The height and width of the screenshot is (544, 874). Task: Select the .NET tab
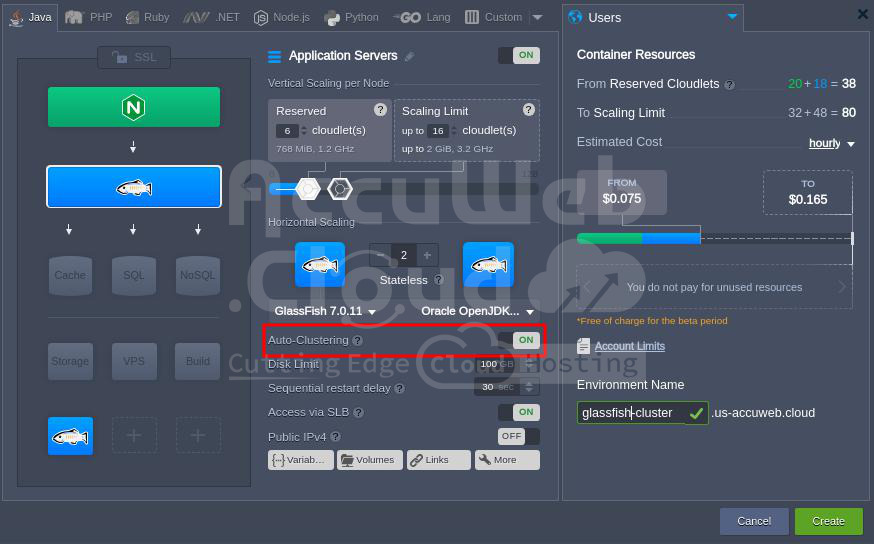point(211,17)
